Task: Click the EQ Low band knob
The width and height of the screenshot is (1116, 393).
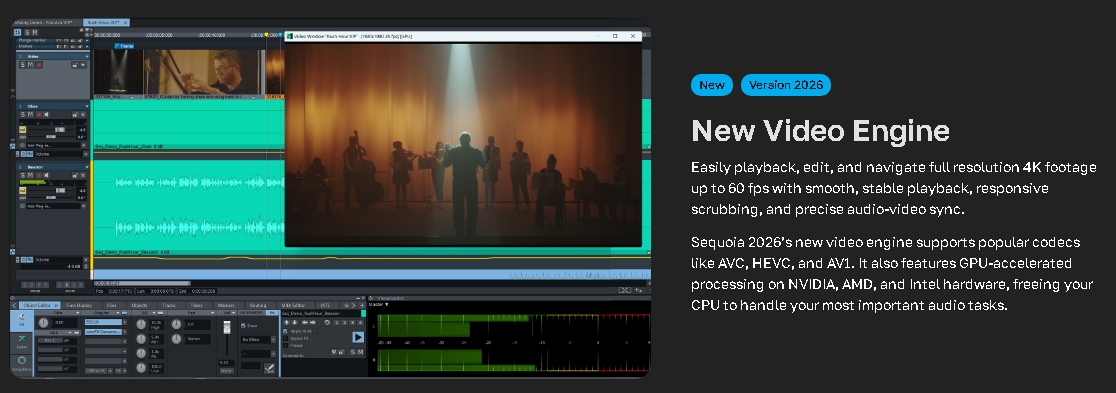Action: pos(141,368)
